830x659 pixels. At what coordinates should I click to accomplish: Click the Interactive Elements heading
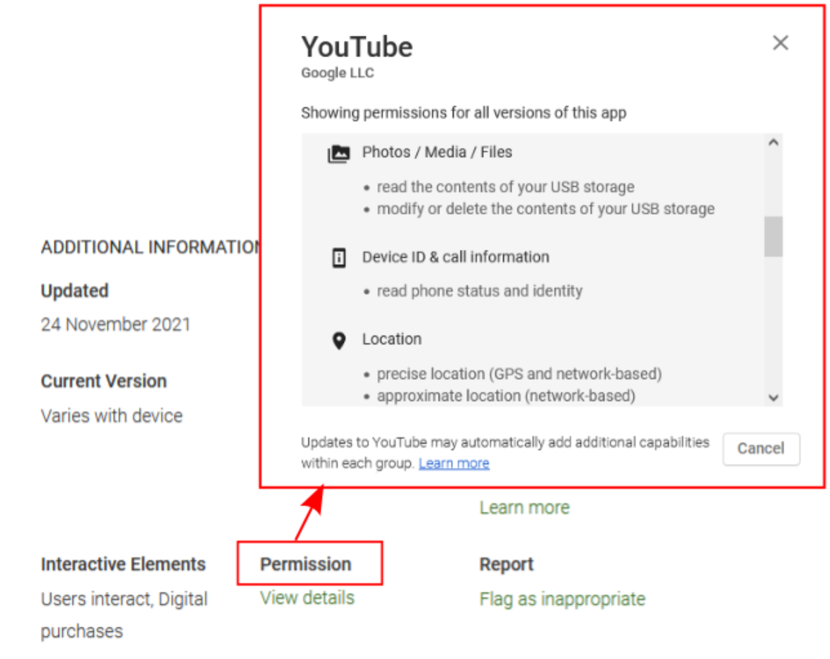click(123, 564)
